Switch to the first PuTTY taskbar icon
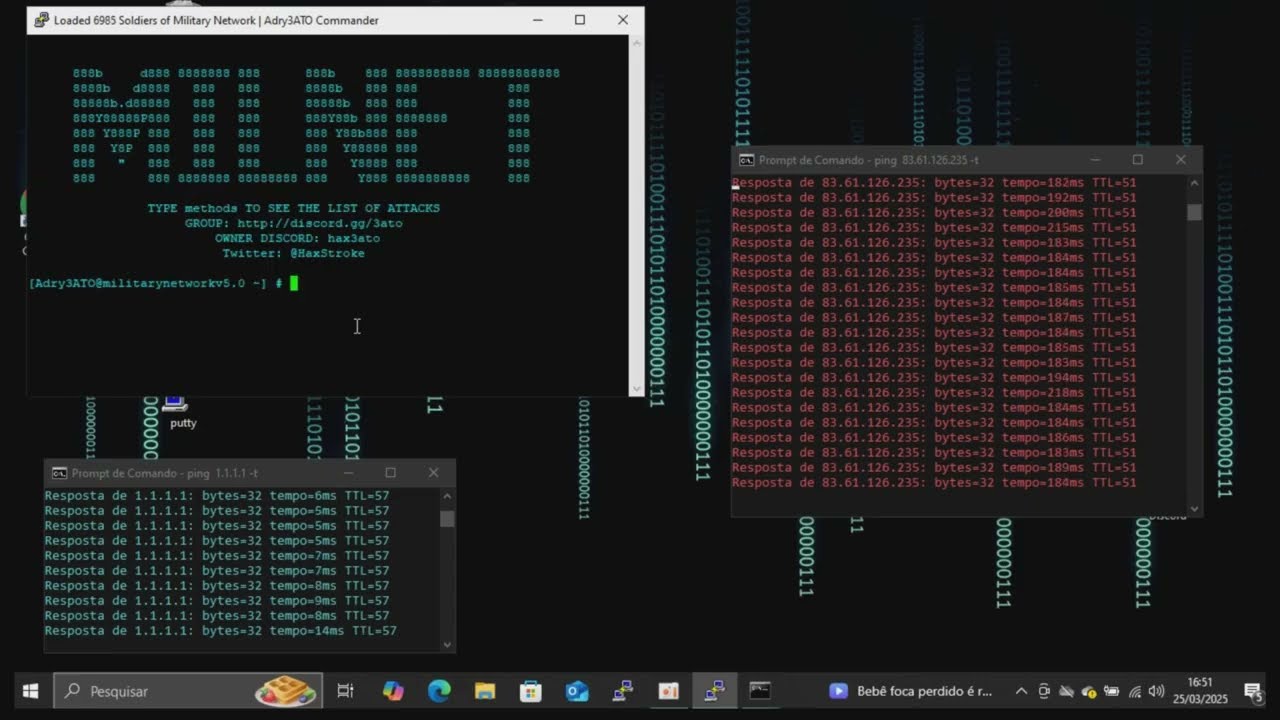The width and height of the screenshot is (1280, 720). 623,691
